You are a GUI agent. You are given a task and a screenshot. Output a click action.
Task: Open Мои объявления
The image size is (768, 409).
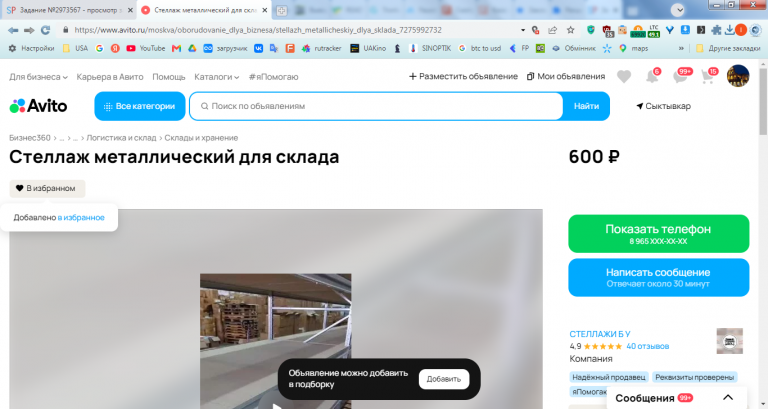click(x=566, y=76)
